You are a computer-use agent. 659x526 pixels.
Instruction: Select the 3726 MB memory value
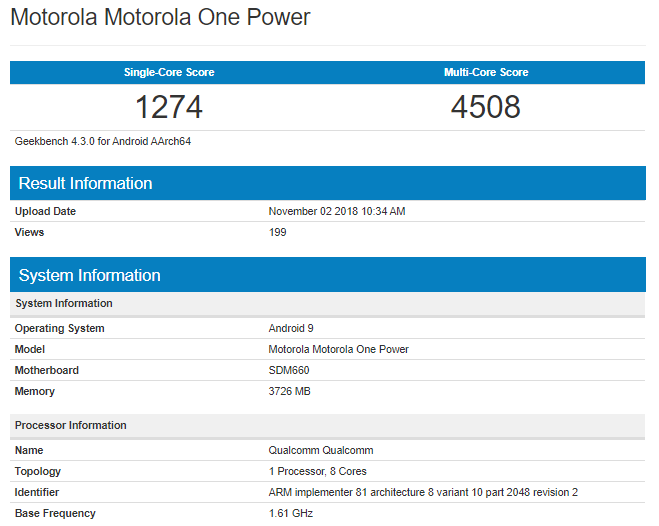[x=289, y=392]
